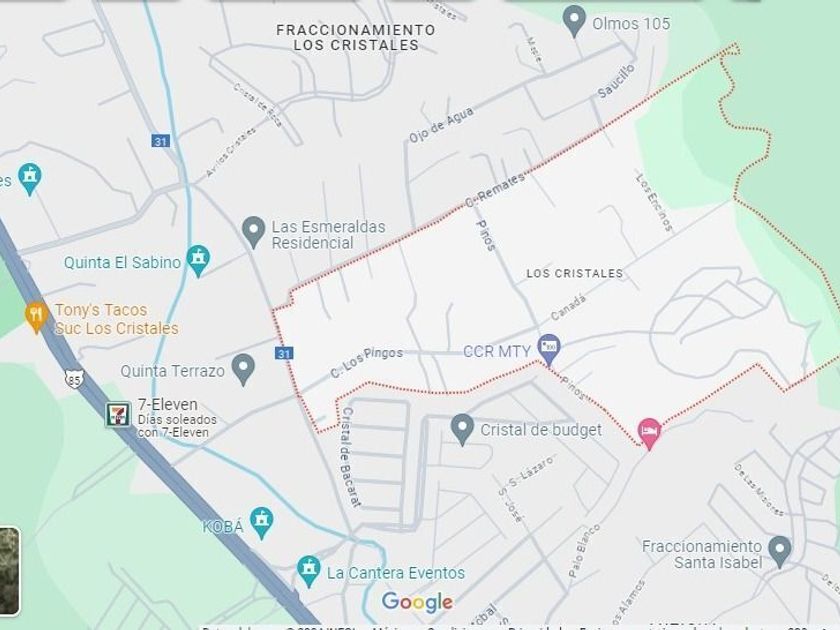840x630 pixels.
Task: Click the pink hotel bed marker
Action: (x=649, y=433)
